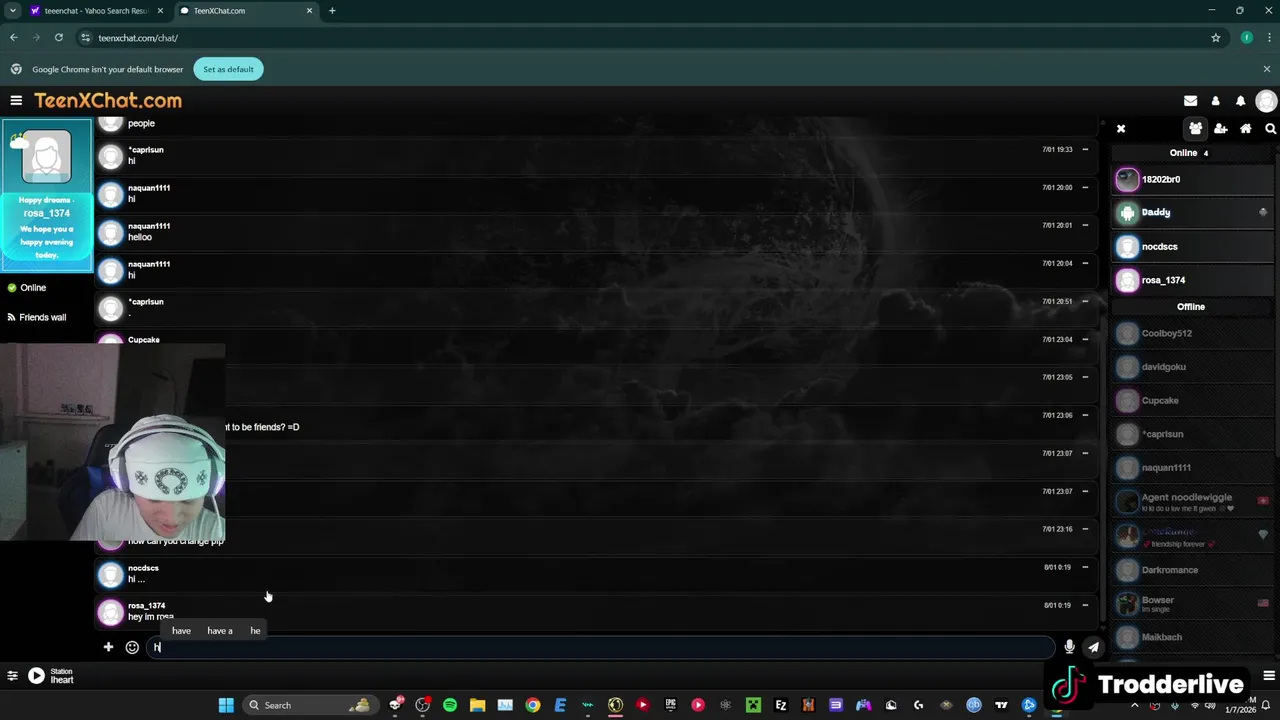Show the users group list tab

pos(1195,129)
